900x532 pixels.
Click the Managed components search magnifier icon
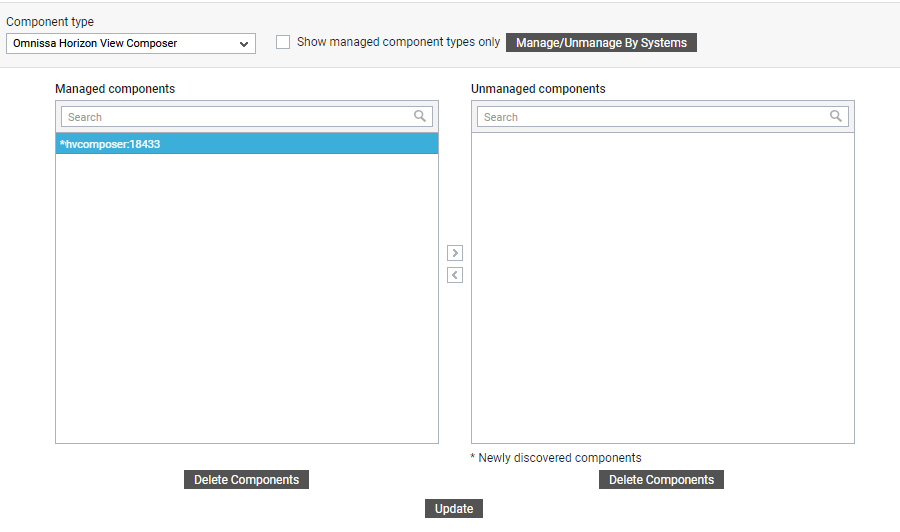coord(420,117)
